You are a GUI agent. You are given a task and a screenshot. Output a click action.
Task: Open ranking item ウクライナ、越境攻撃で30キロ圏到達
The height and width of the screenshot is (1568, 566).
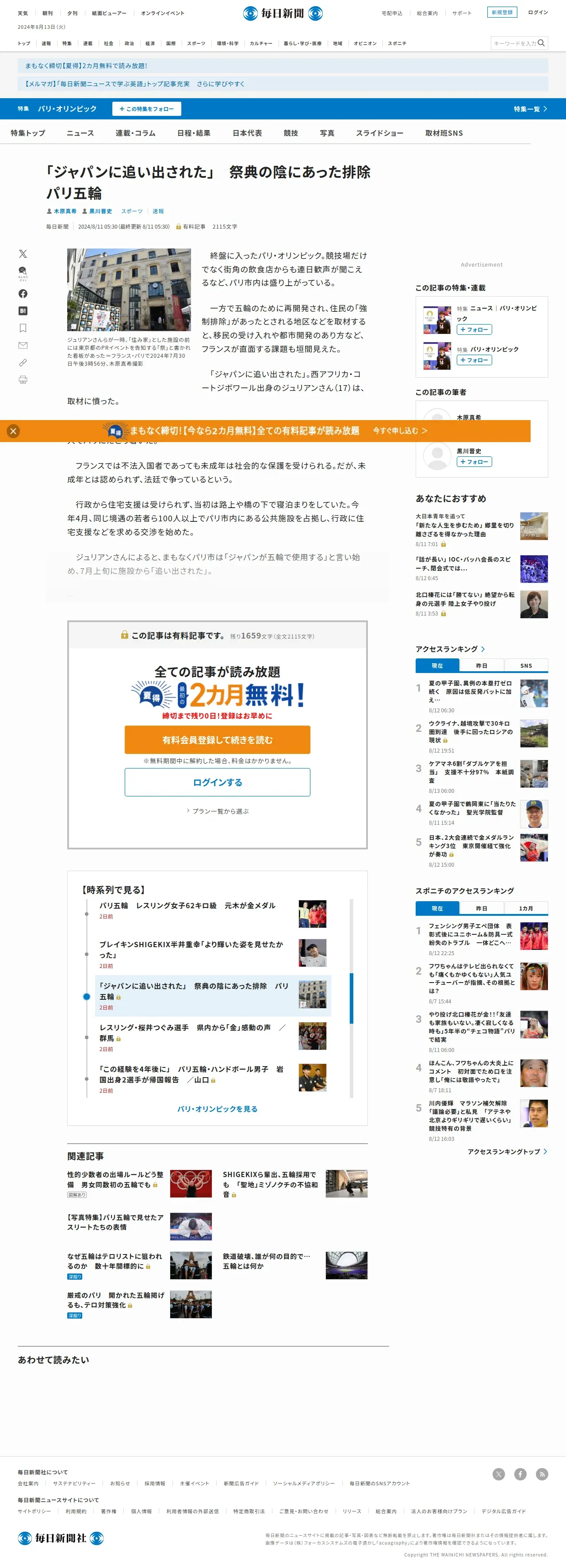(471, 732)
